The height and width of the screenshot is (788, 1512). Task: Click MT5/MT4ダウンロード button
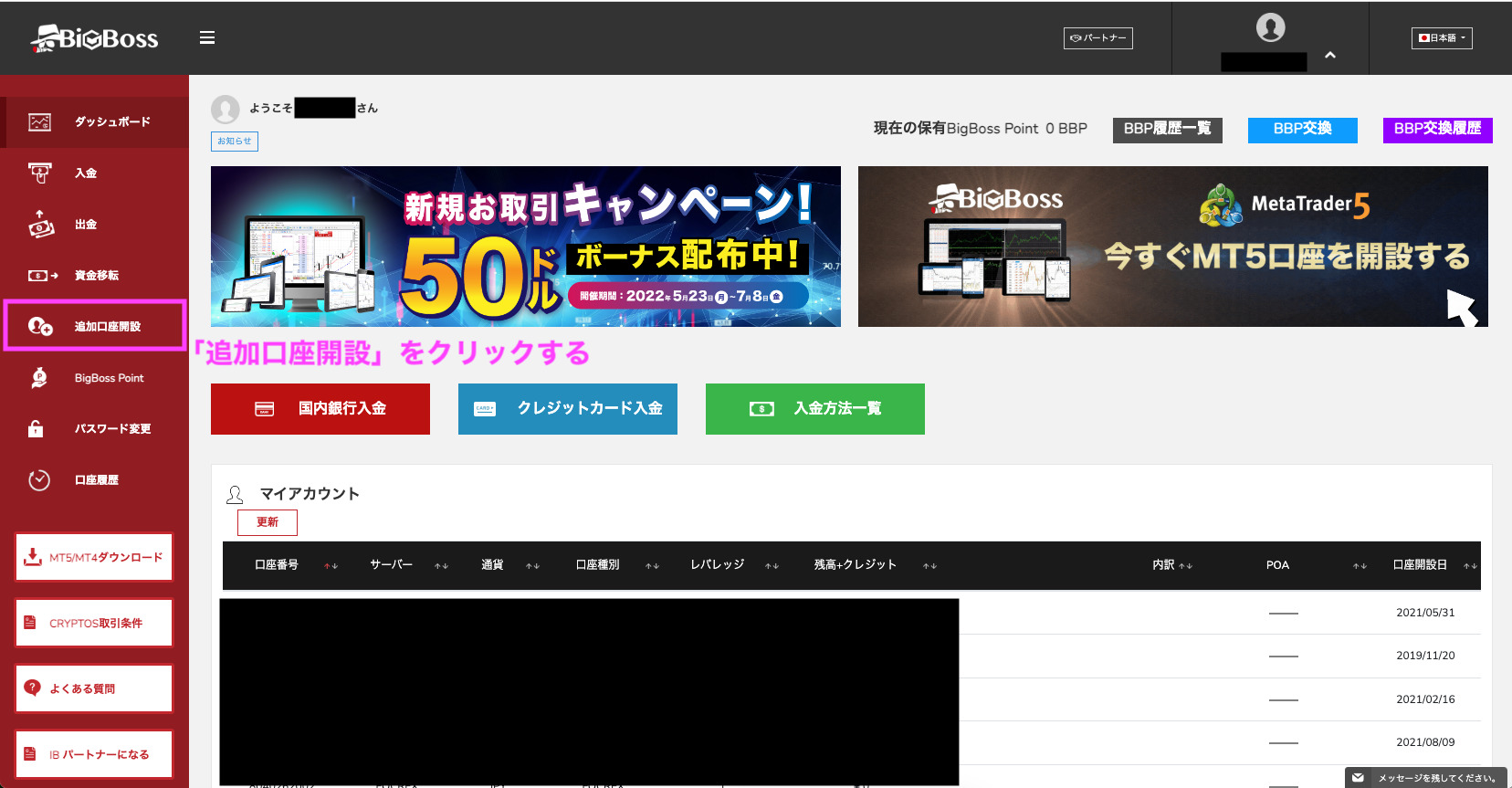(x=94, y=557)
